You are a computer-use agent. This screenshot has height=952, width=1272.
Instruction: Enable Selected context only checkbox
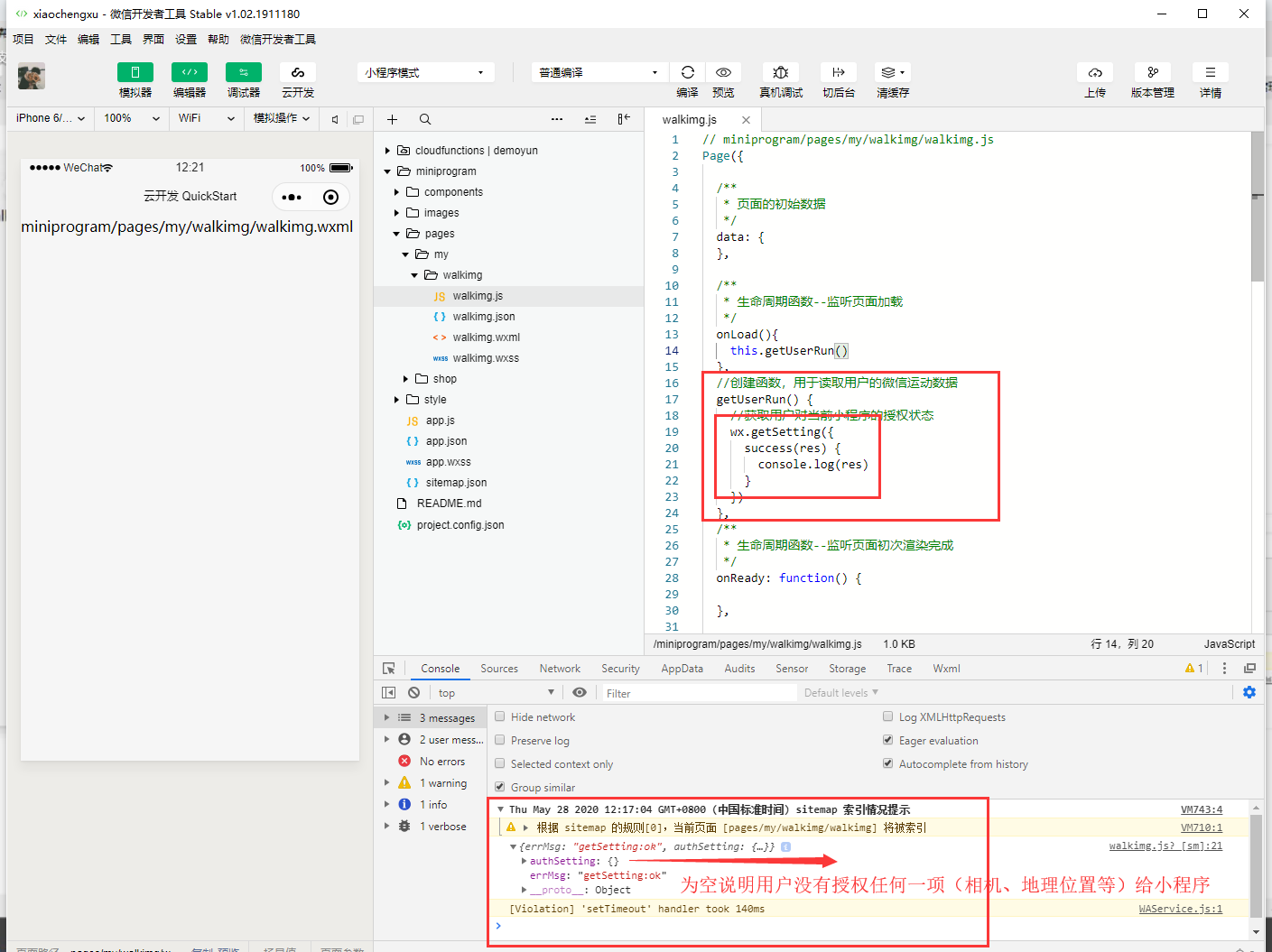point(500,763)
